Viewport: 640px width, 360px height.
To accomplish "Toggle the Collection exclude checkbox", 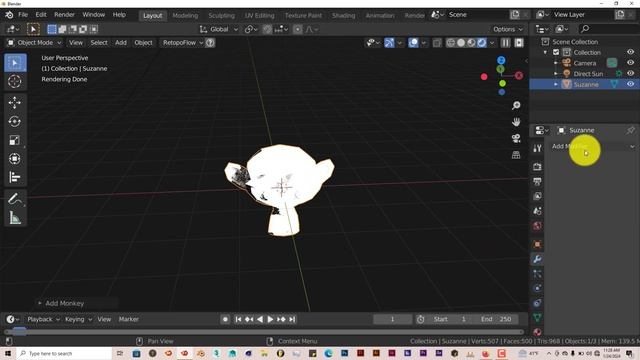I will pos(556,52).
